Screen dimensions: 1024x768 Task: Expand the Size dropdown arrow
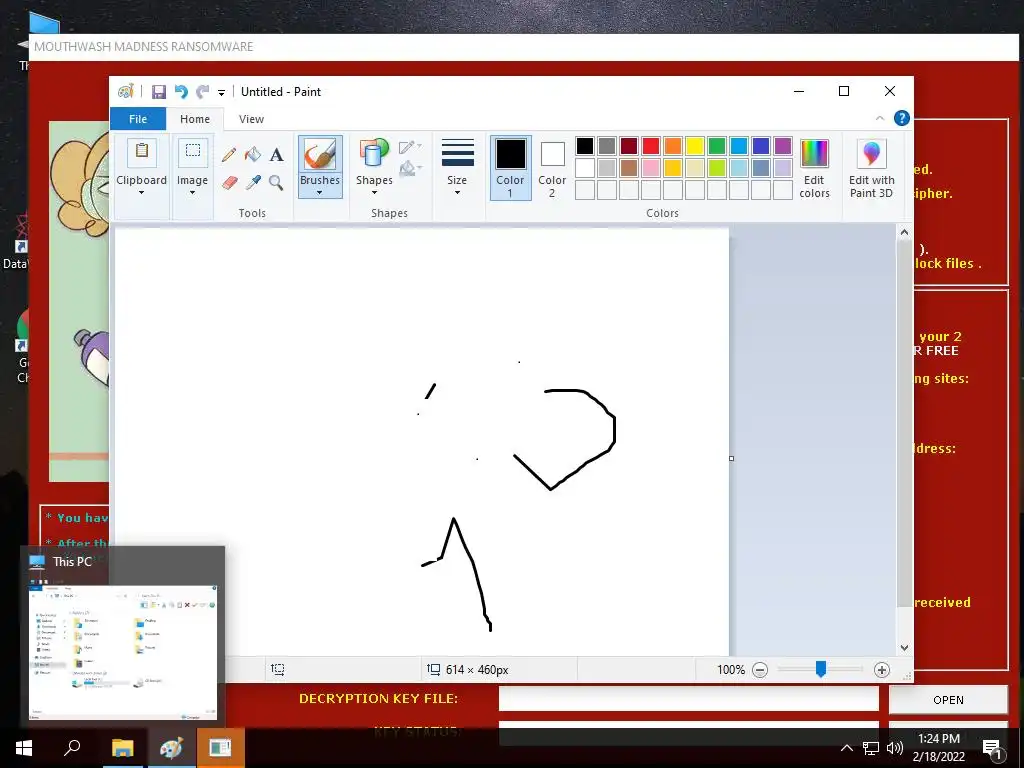tap(457, 193)
